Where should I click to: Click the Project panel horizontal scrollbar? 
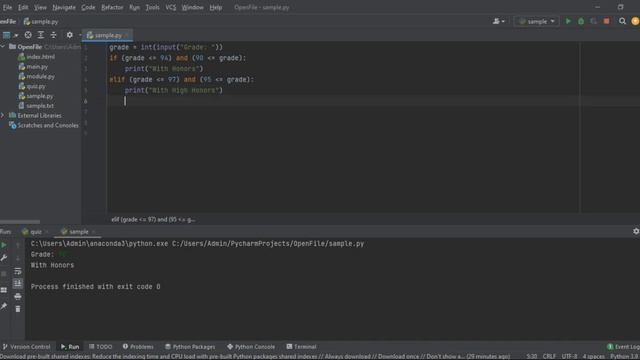[20, 222]
